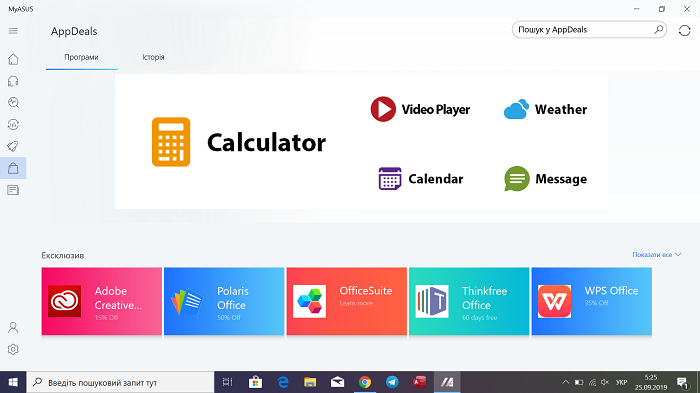Open system diagnosis sidebar icon
This screenshot has height=393, width=700.
[x=13, y=103]
